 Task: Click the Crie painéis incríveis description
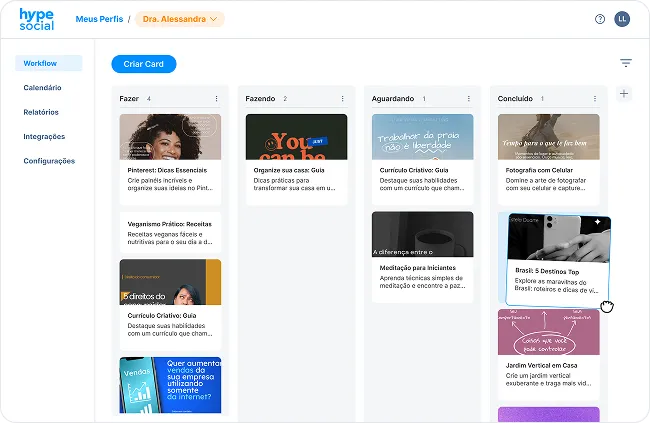[170, 184]
